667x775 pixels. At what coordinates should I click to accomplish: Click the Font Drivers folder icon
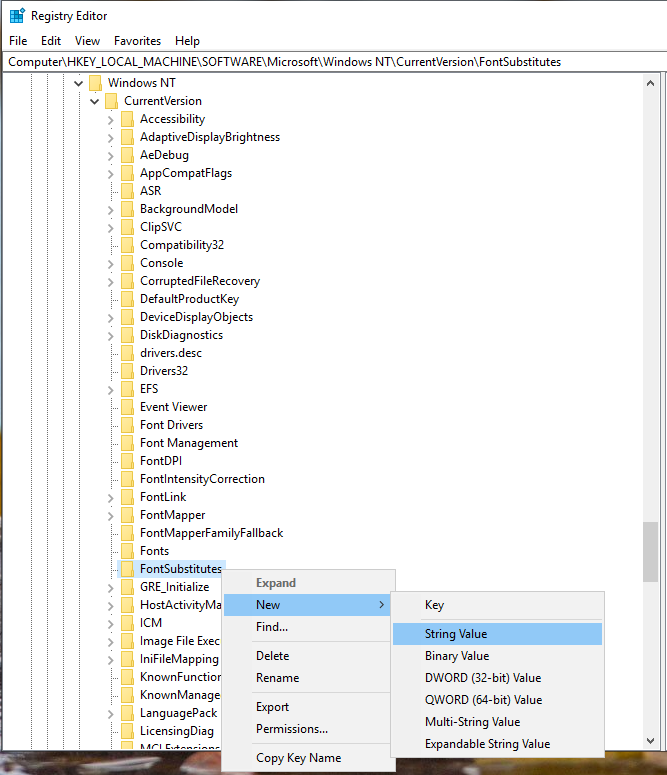click(x=128, y=425)
